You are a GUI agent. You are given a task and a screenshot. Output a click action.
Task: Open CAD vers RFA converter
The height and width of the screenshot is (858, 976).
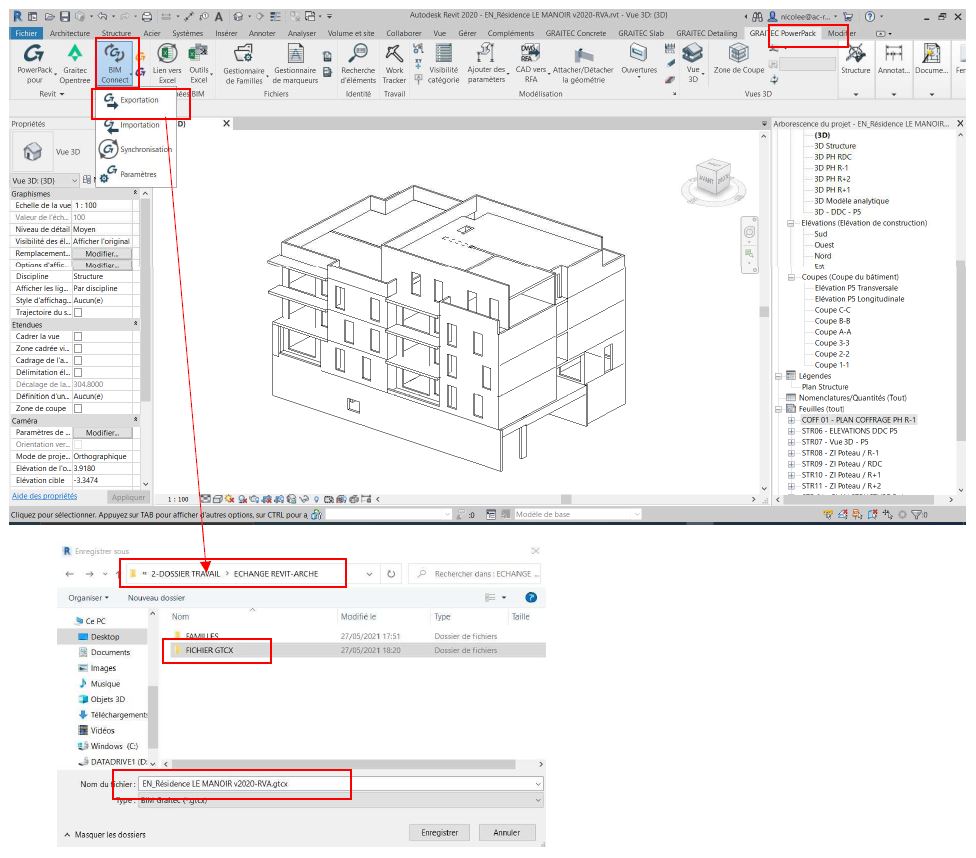point(531,64)
